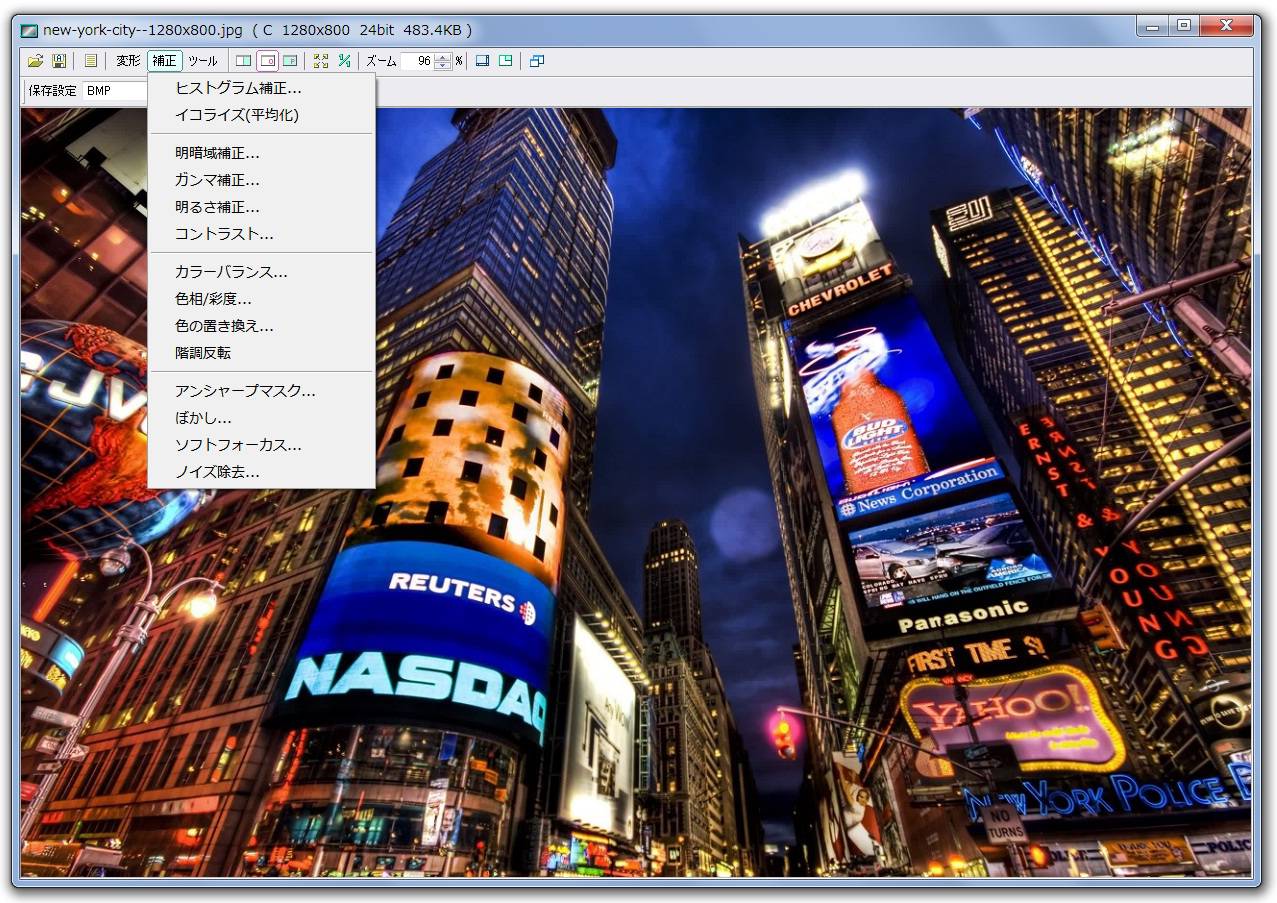Click the save floppy disk icon
The width and height of the screenshot is (1277, 903).
tap(59, 61)
